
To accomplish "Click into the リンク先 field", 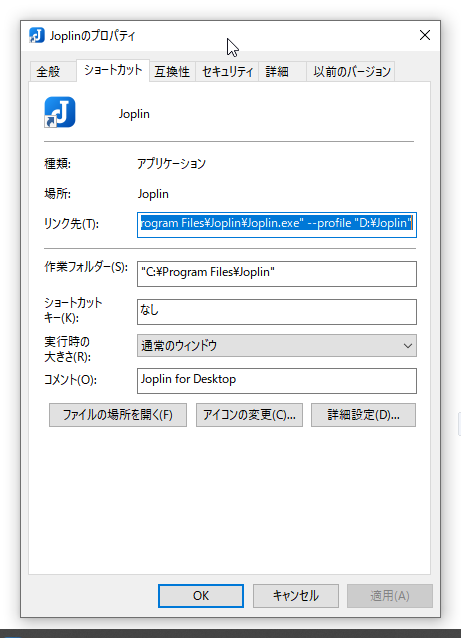I will pos(277,225).
